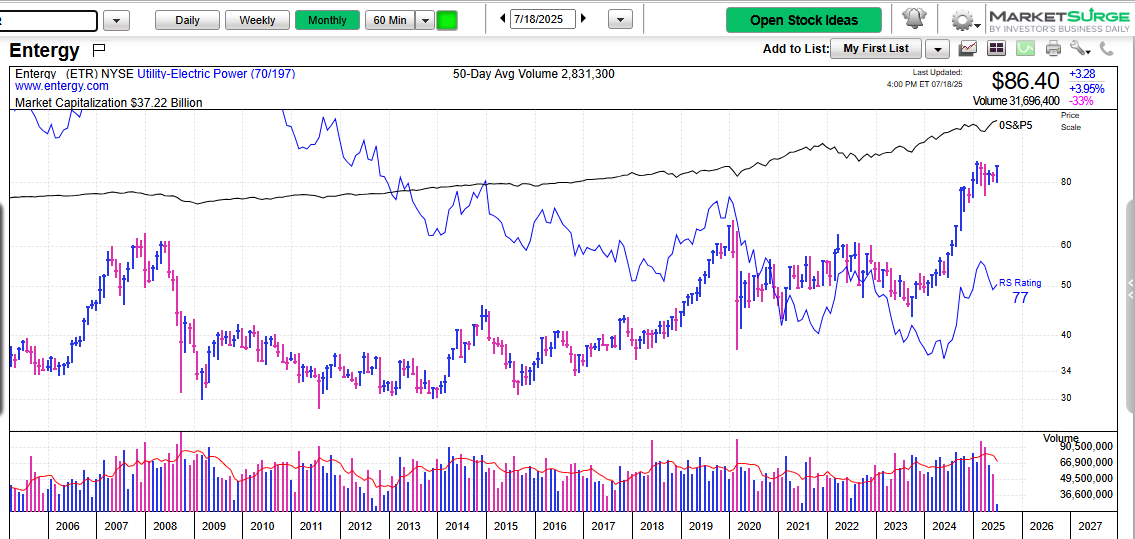Step date back with the left arrow
Viewport: 1135px width, 539px height.
(503, 19)
